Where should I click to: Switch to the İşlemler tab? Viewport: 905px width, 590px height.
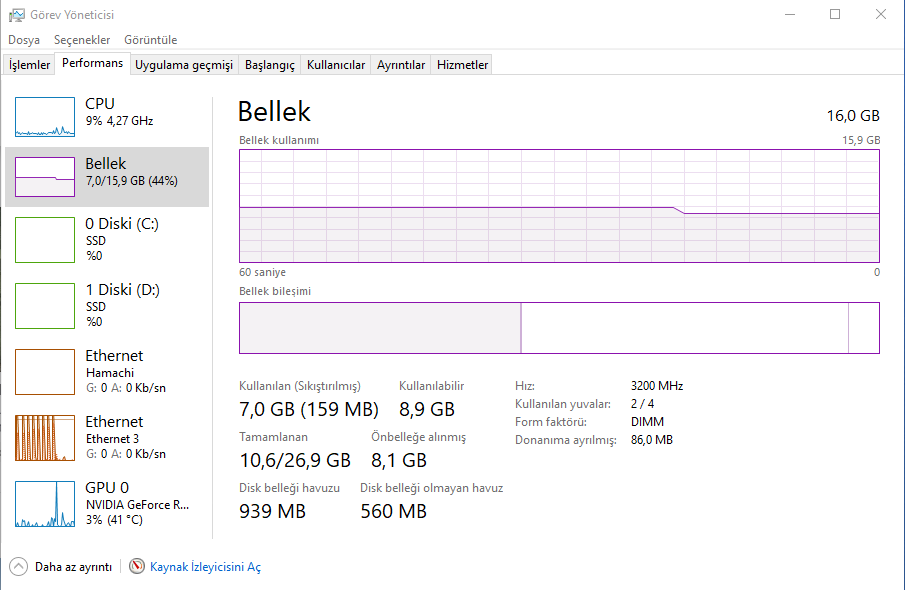pos(30,65)
